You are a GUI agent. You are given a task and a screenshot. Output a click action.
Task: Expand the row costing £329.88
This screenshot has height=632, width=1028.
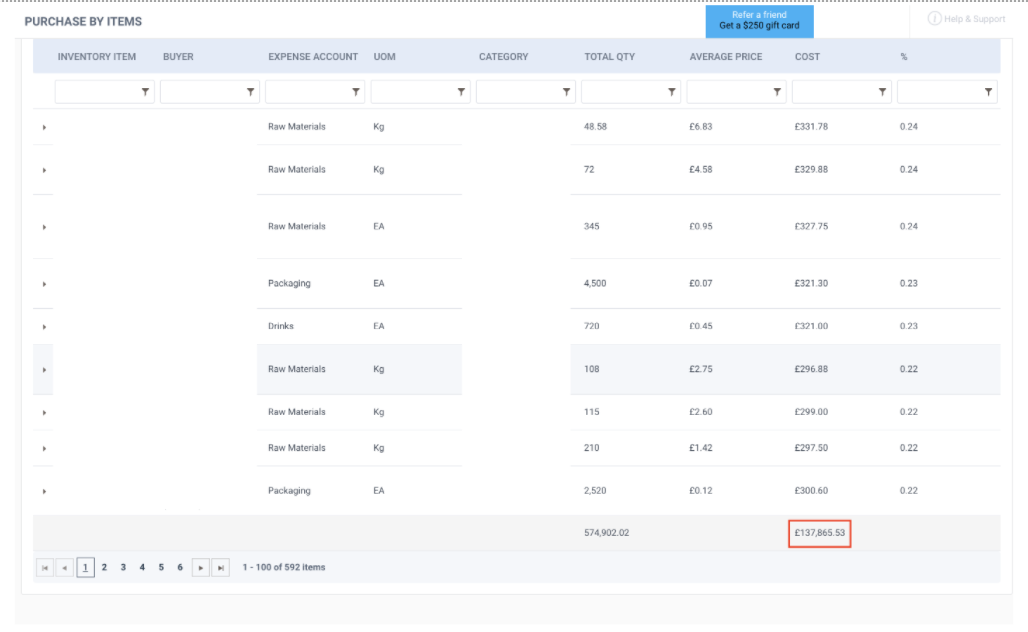[45, 170]
